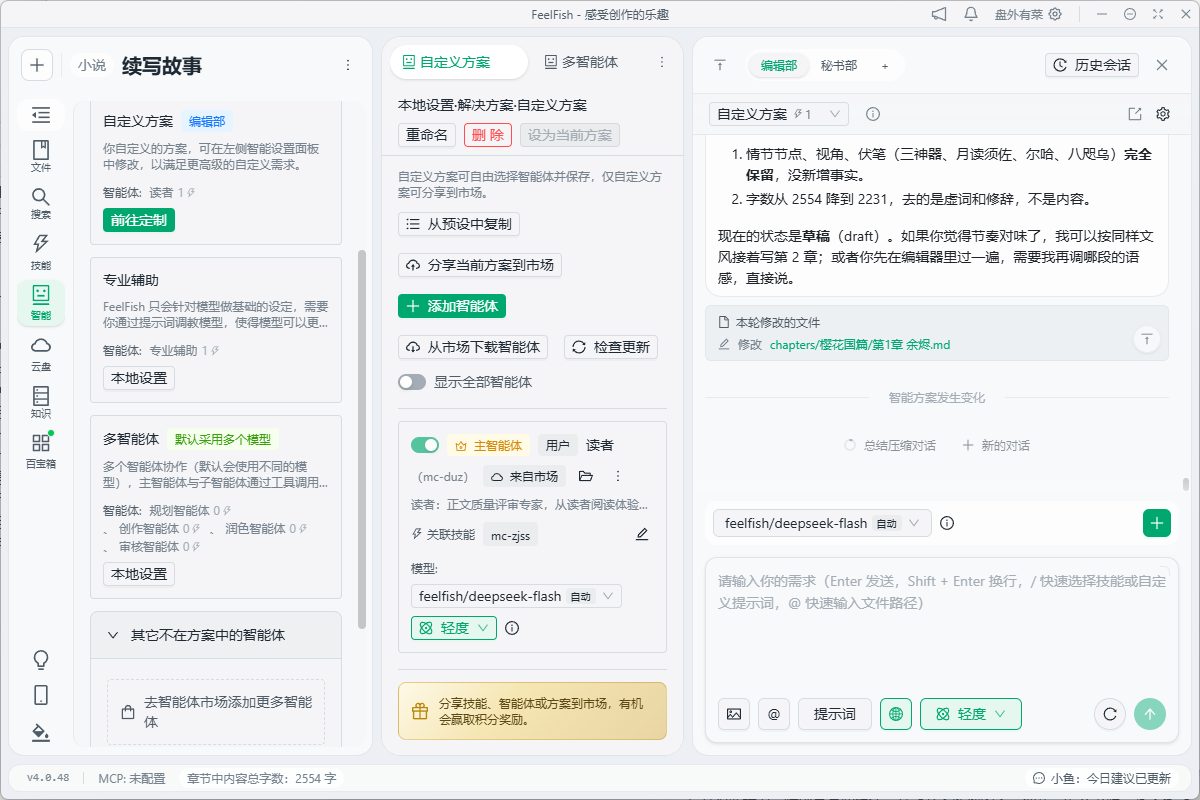Open the feelfish/deepseek-flash dropdown above the chat input

[822, 523]
